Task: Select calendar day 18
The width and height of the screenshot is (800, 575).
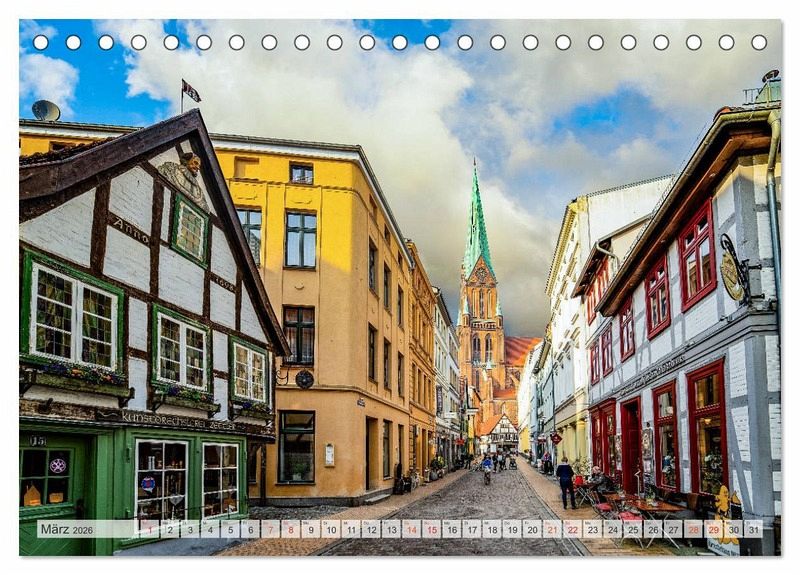Action: tap(492, 529)
